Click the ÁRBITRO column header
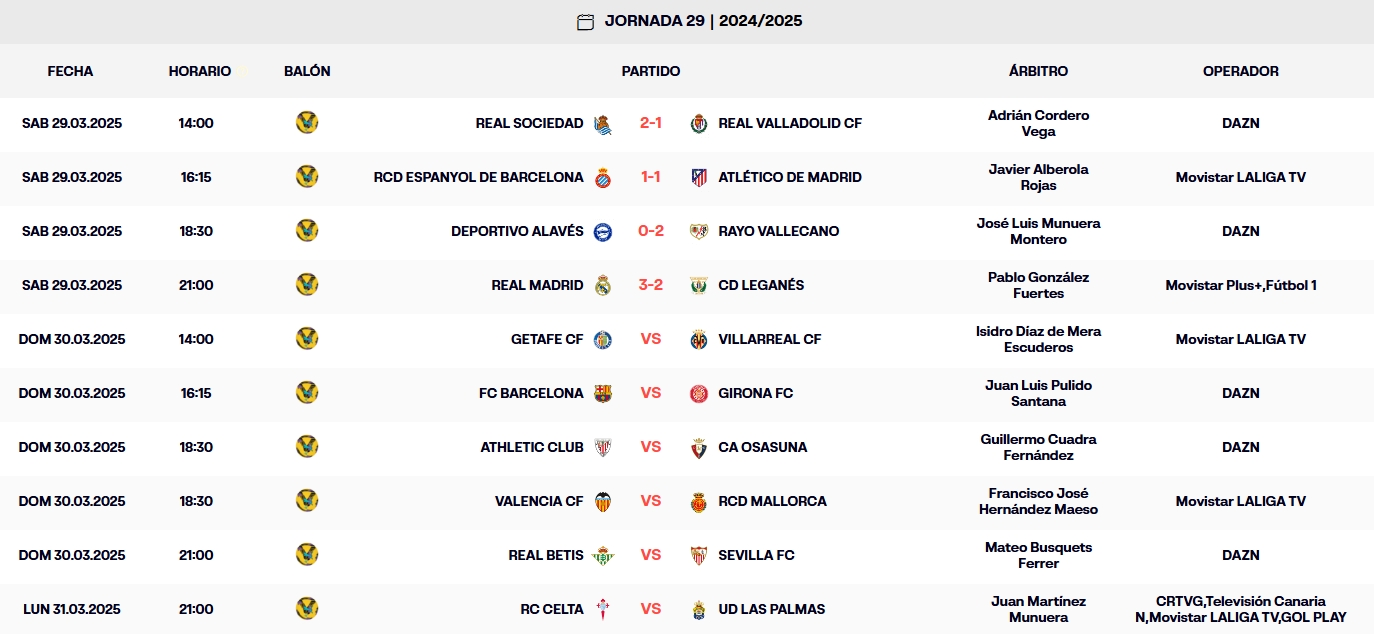The width and height of the screenshot is (1374, 634). (1039, 71)
